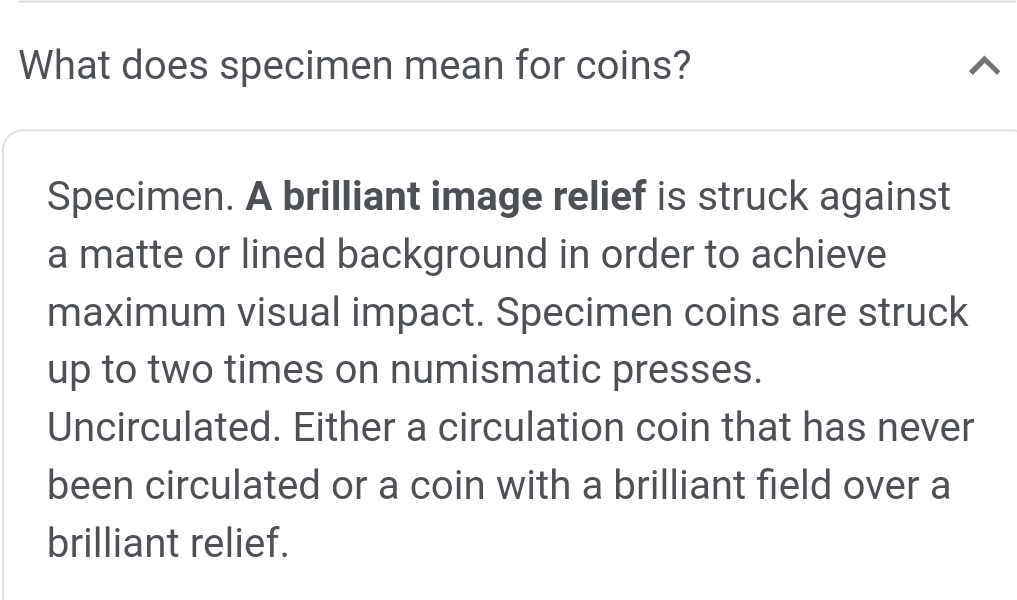Click the question 'What does specimen mean for coins?'
Viewport: 1017px width, 600px height.
[355, 66]
